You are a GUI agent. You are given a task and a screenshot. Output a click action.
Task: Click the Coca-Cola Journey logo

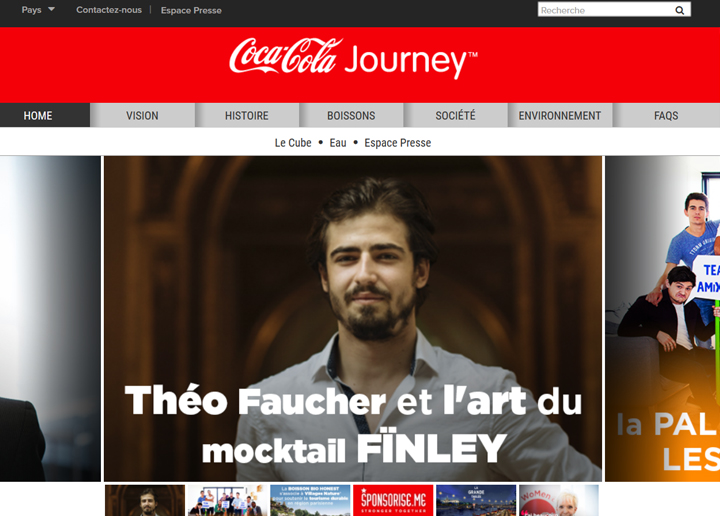click(x=353, y=58)
